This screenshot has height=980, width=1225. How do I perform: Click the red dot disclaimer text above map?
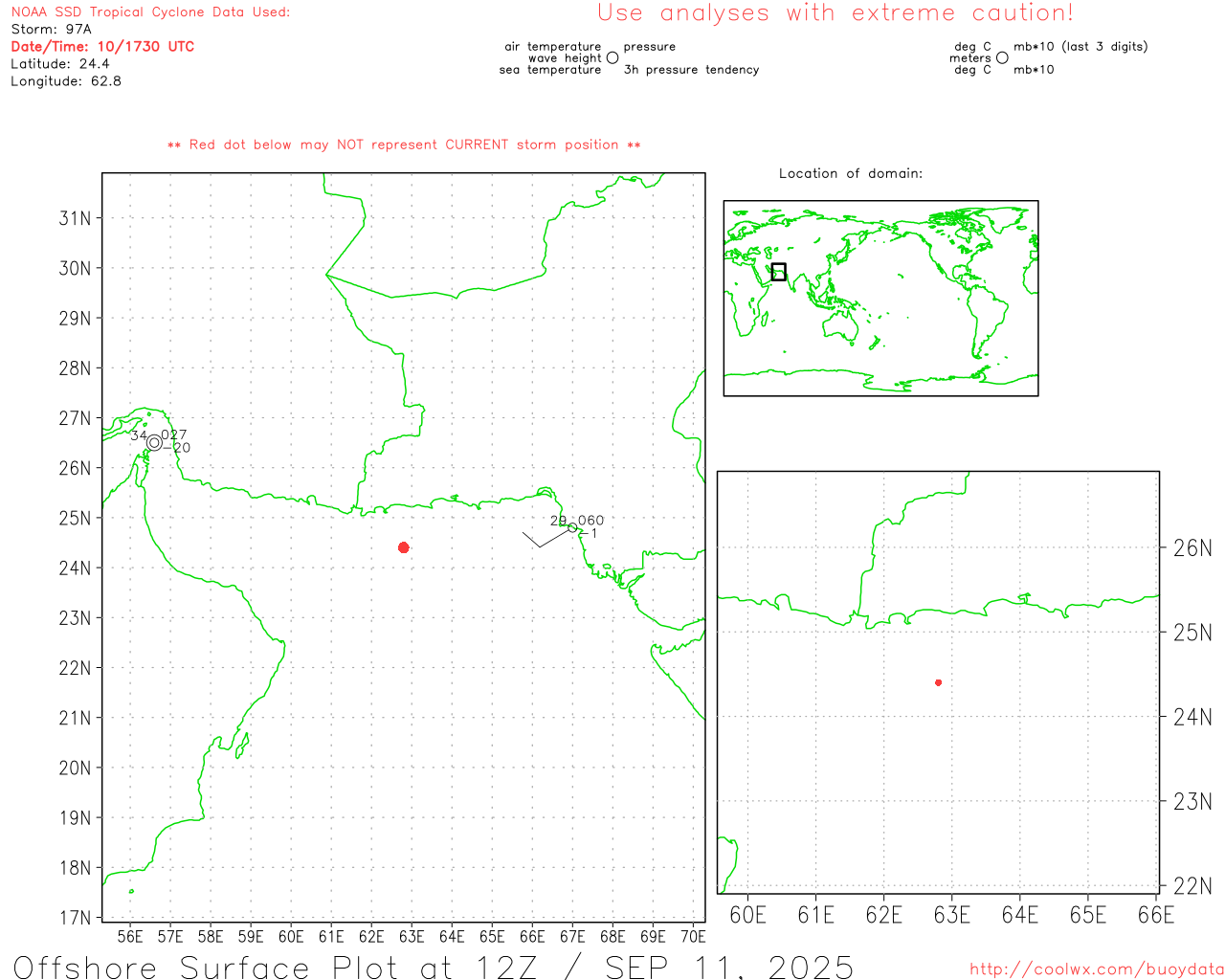point(404,145)
